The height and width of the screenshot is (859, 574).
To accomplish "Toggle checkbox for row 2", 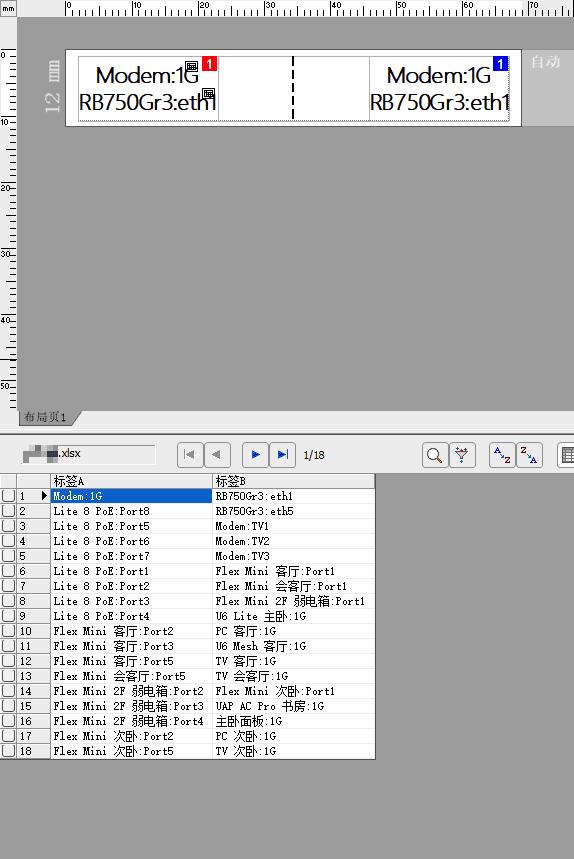I will coord(8,511).
